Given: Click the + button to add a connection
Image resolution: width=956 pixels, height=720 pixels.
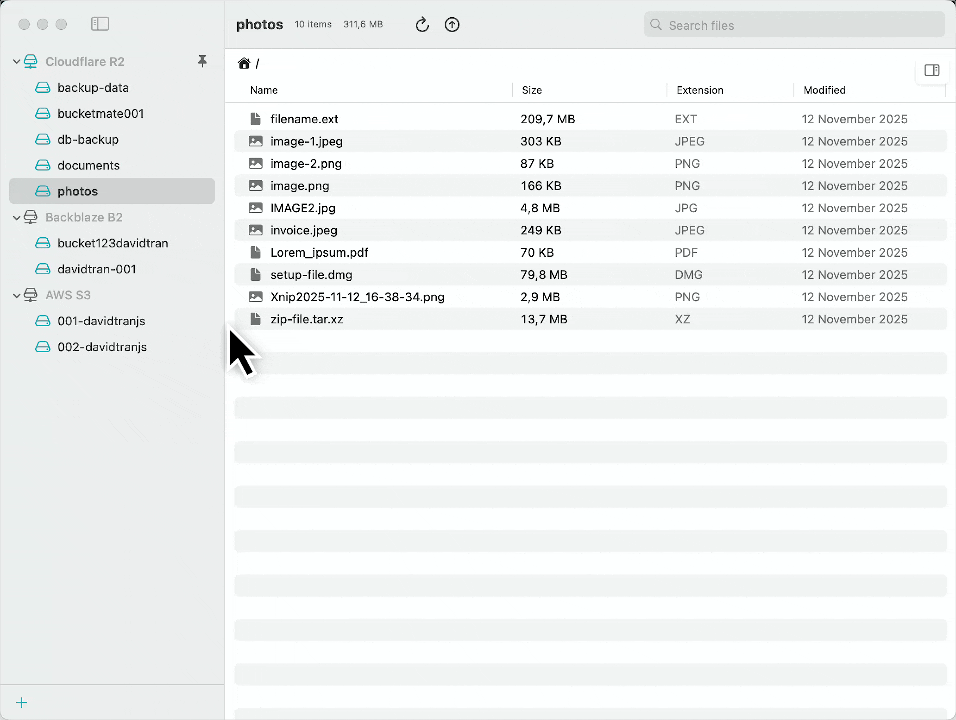Looking at the screenshot, I should [21, 702].
